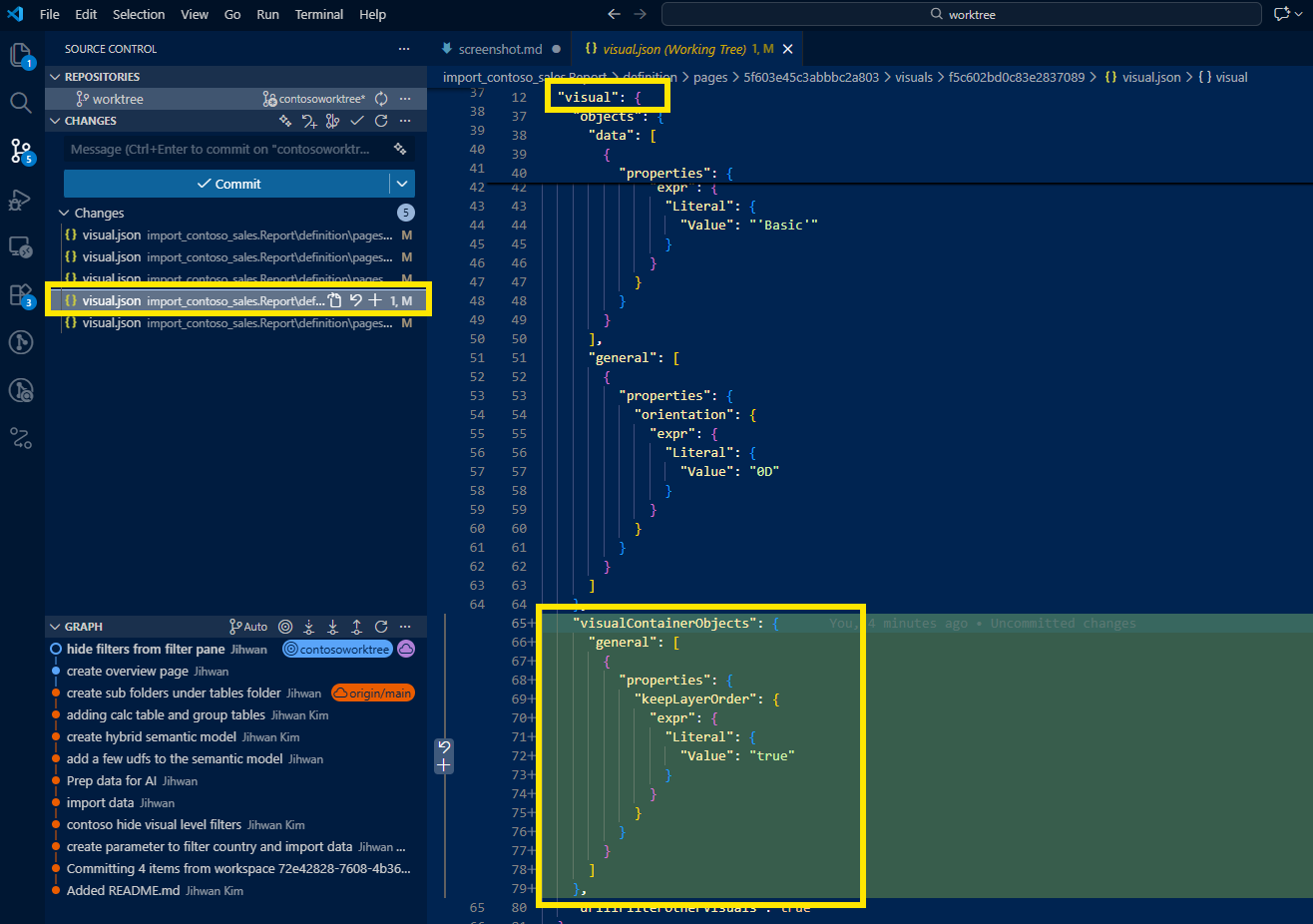Viewport: 1313px width, 924px height.
Task: Synchronize changes for worktree repository
Action: click(x=381, y=99)
